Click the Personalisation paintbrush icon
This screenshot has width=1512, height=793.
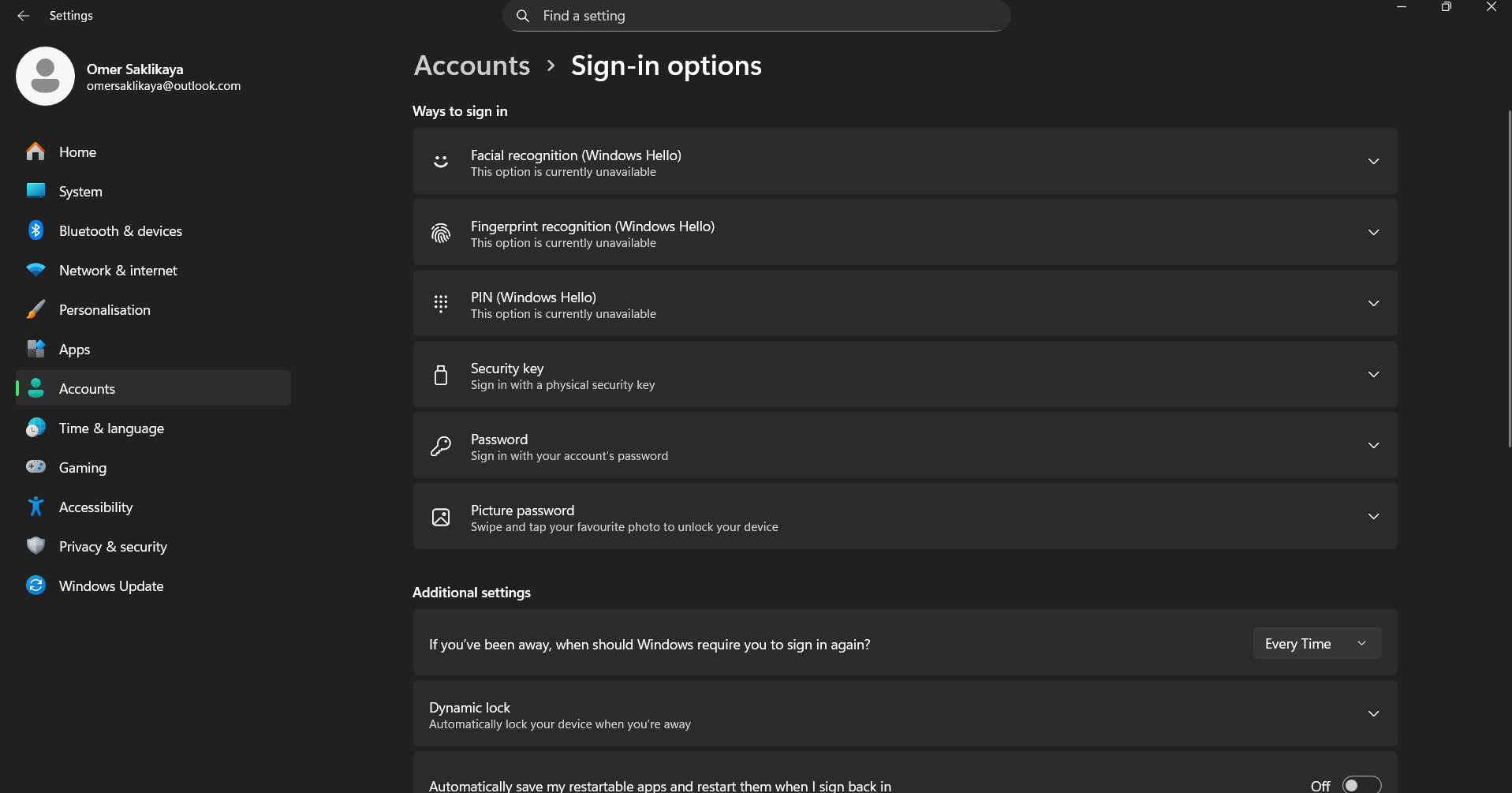coord(35,309)
